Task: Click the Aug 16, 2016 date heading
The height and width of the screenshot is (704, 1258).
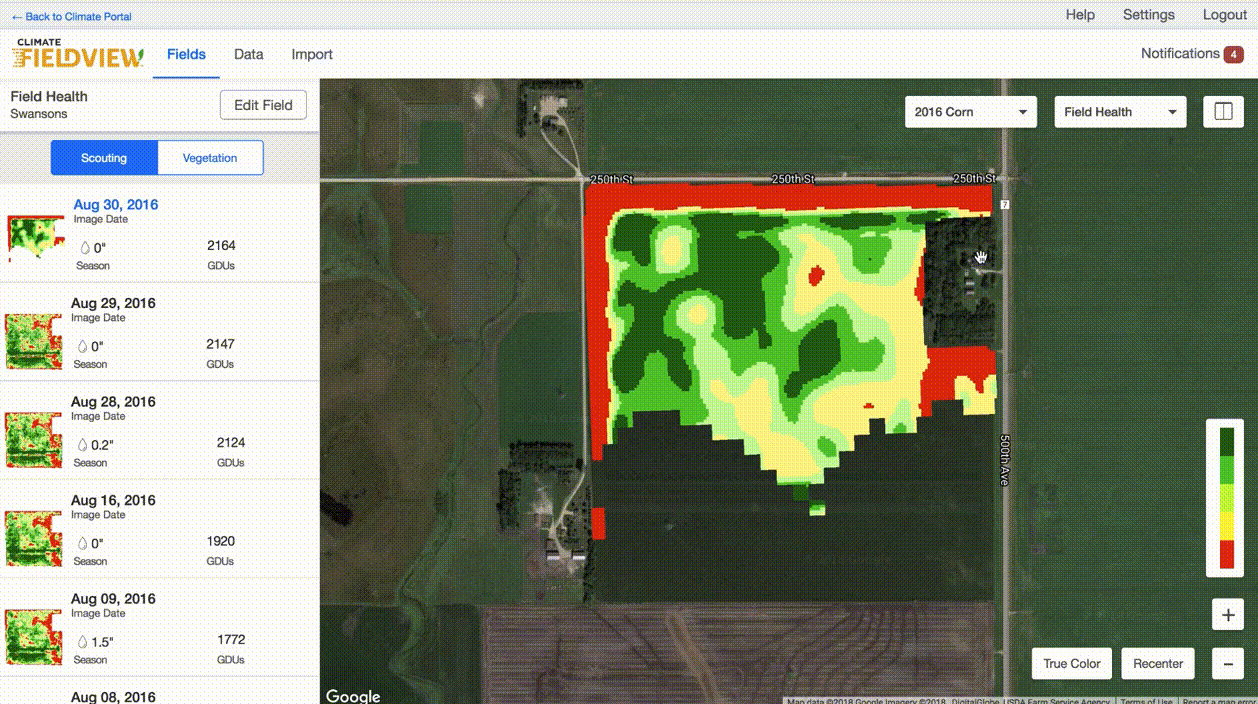Action: pyautogui.click(x=113, y=500)
